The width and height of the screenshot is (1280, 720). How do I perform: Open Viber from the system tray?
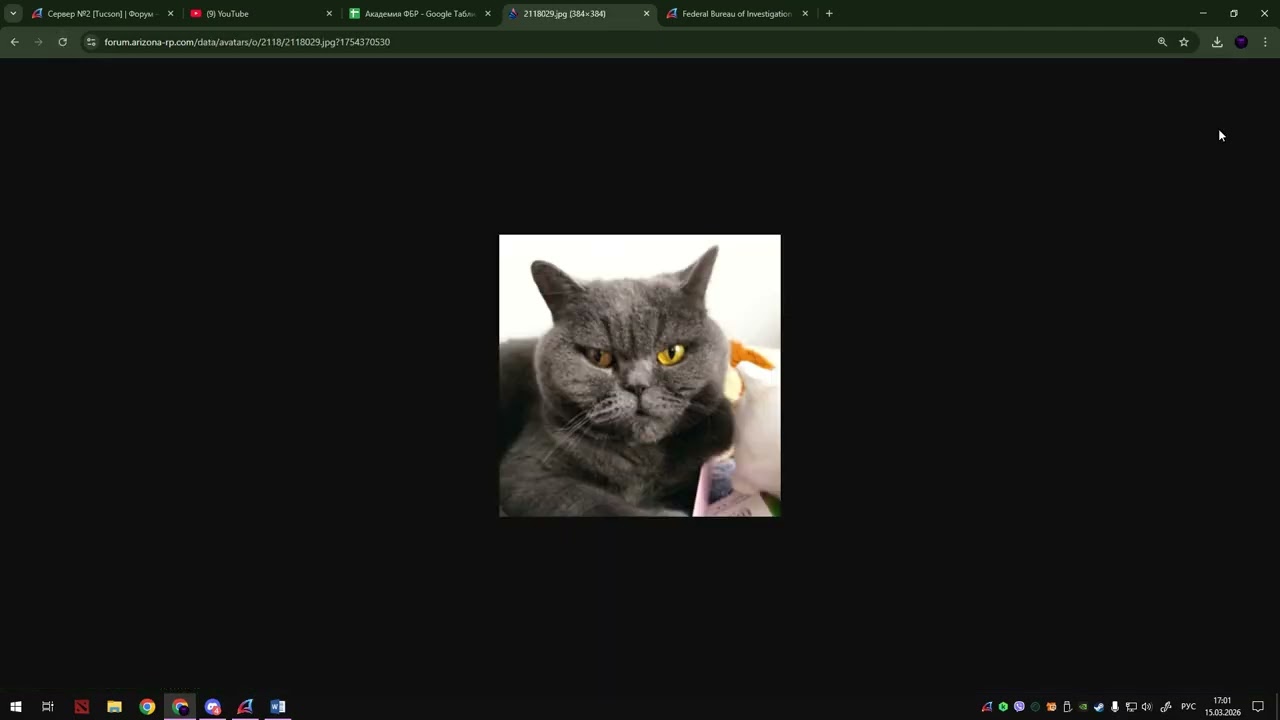click(1019, 707)
